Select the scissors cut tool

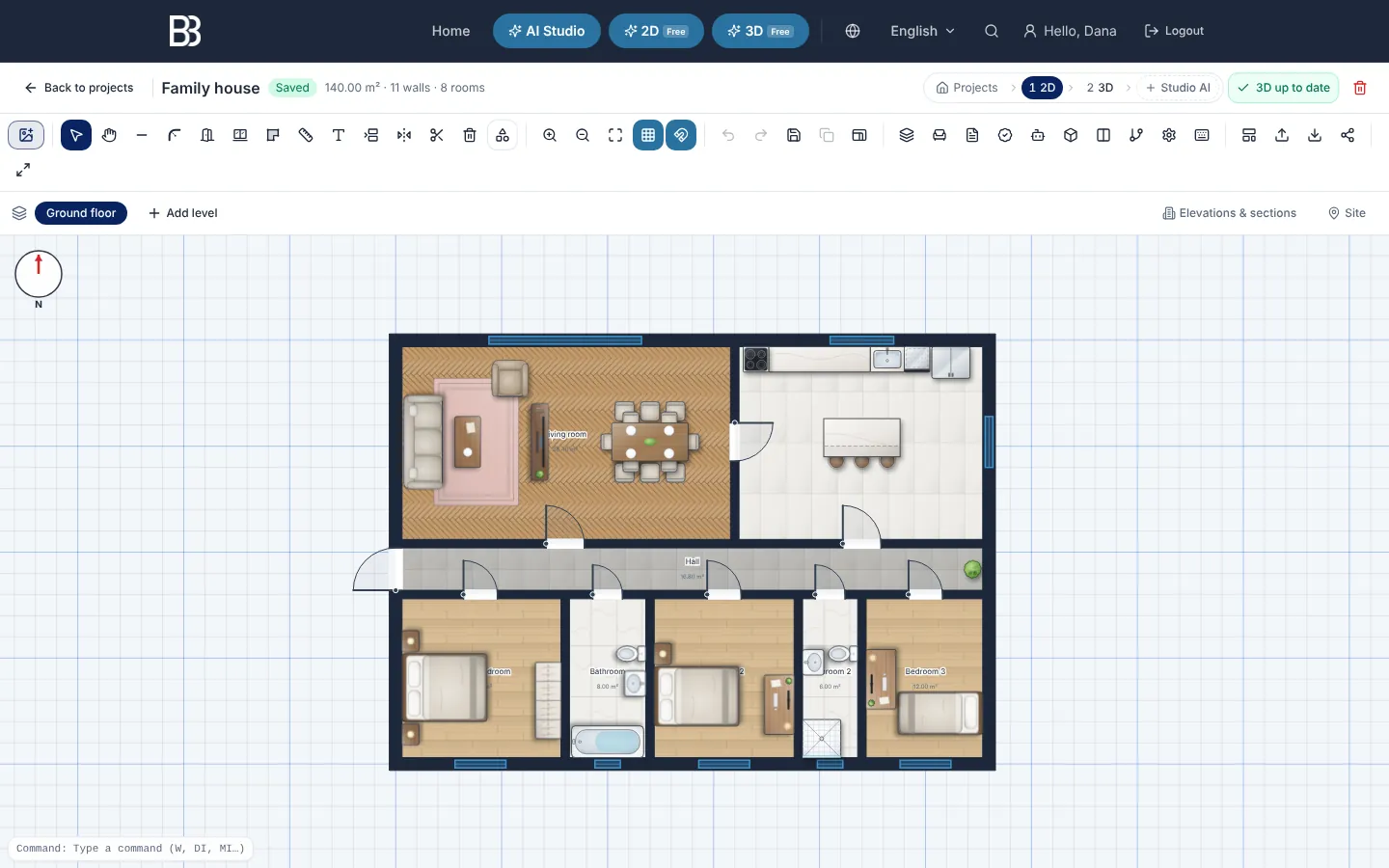coord(437,135)
